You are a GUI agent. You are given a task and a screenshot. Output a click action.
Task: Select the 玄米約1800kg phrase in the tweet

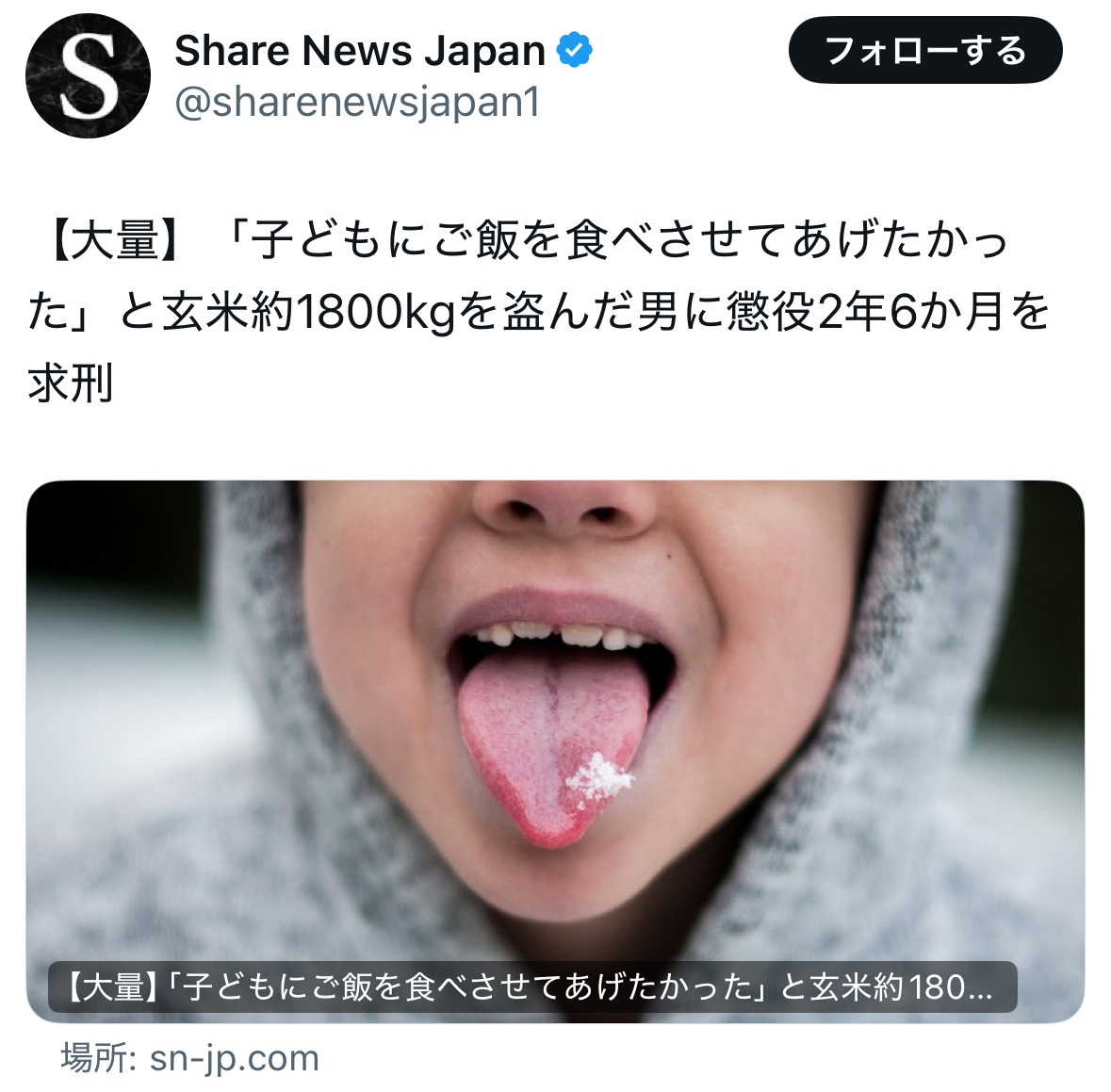pos(308,313)
